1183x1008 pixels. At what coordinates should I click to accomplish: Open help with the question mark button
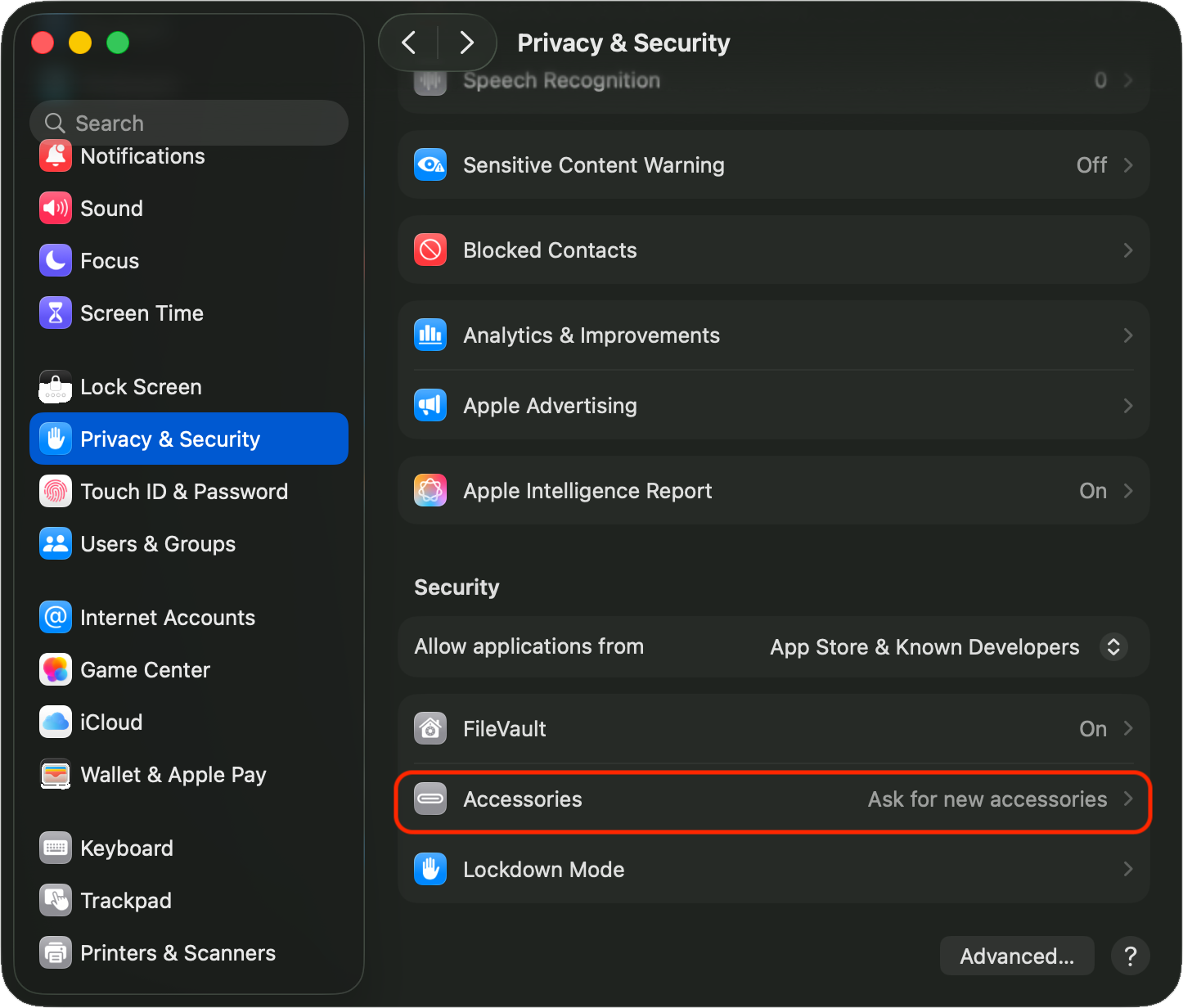click(1131, 956)
